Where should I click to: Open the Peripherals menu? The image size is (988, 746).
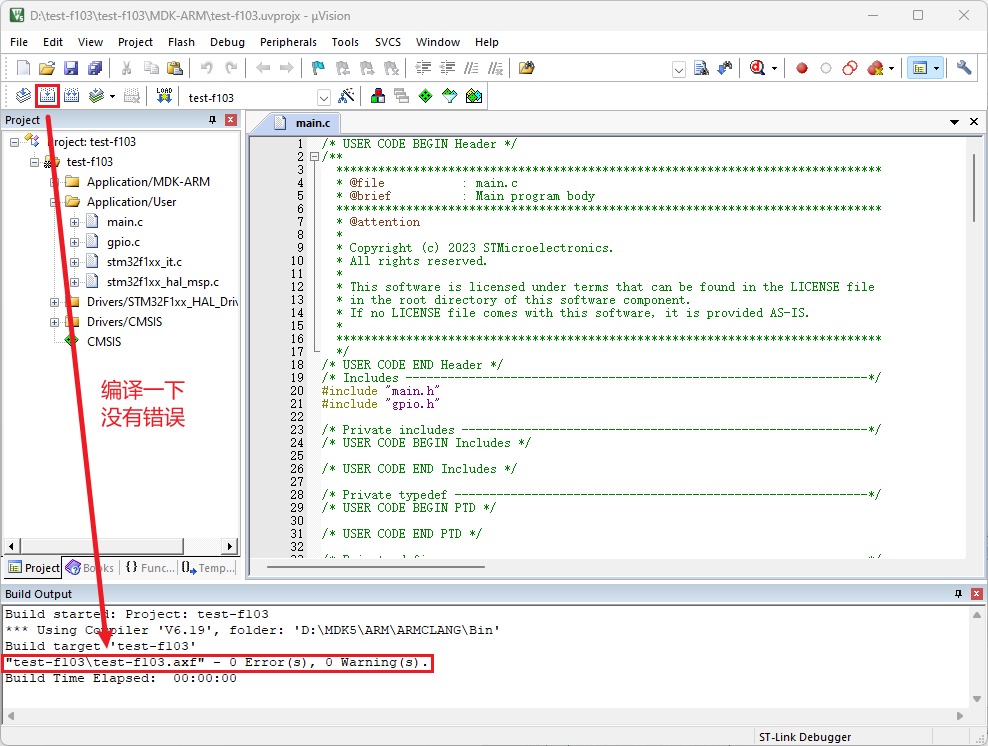(289, 42)
